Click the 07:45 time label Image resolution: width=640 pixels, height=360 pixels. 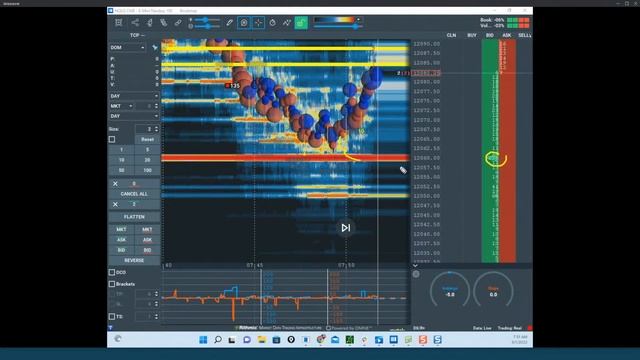(x=255, y=265)
